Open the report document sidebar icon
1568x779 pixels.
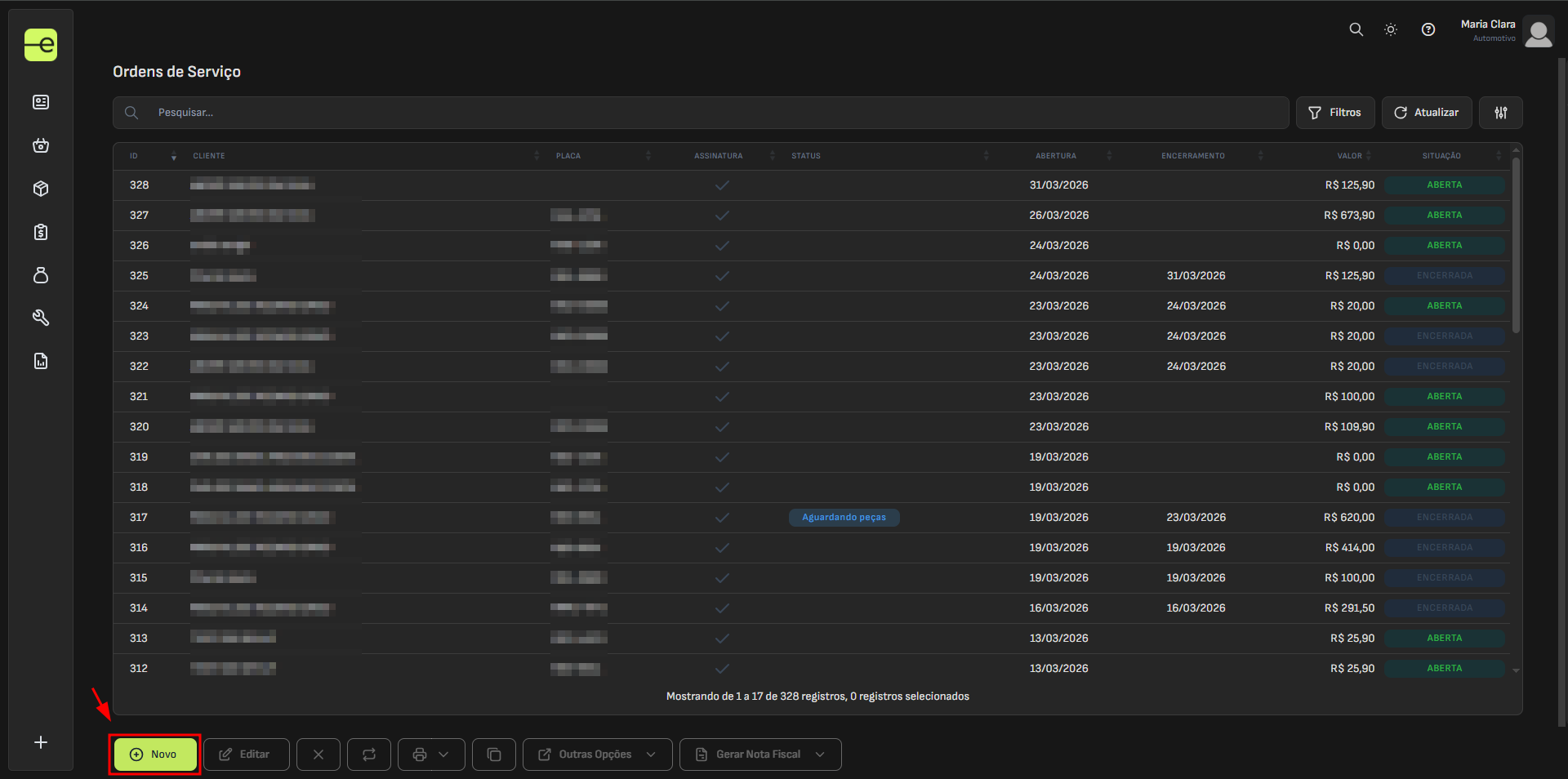pyautogui.click(x=41, y=361)
